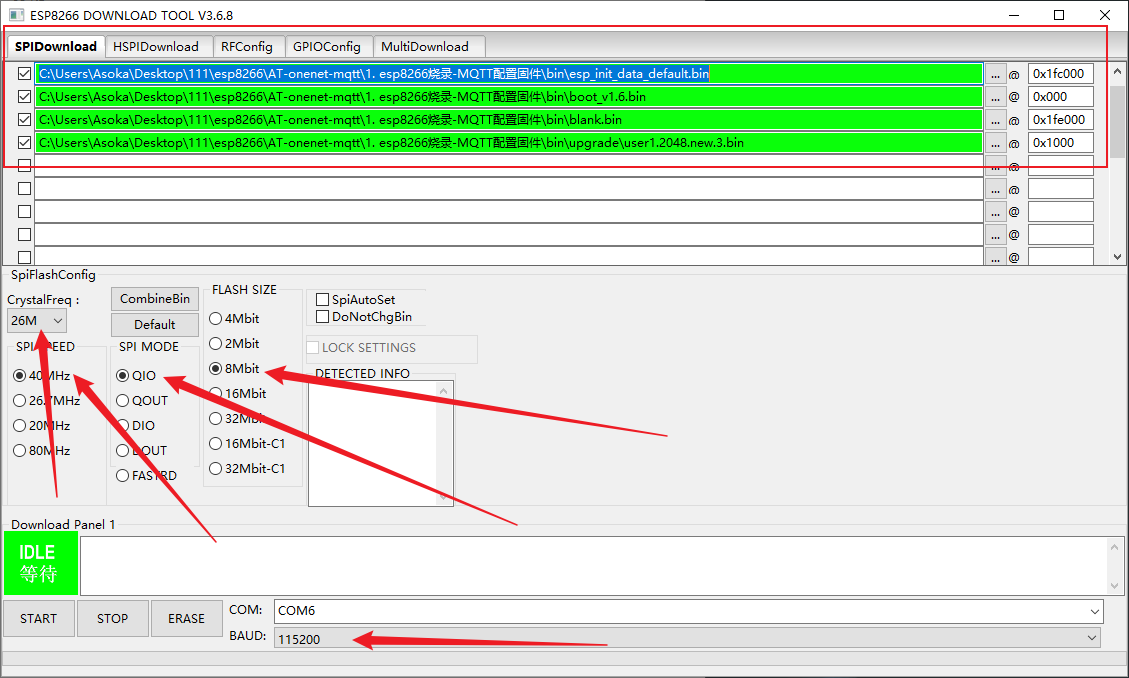Screen dimensions: 1129x678
Task: Click the STOP button
Action: pyautogui.click(x=112, y=619)
